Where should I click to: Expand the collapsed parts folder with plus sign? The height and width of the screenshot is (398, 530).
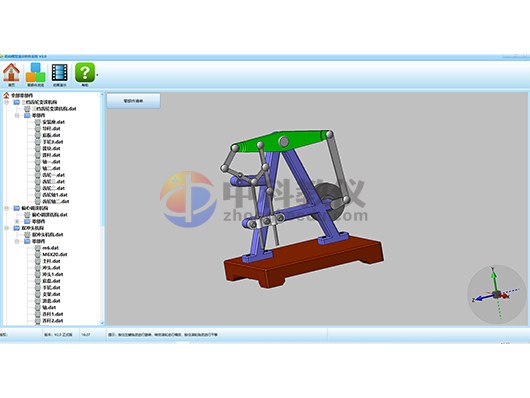pos(17,221)
